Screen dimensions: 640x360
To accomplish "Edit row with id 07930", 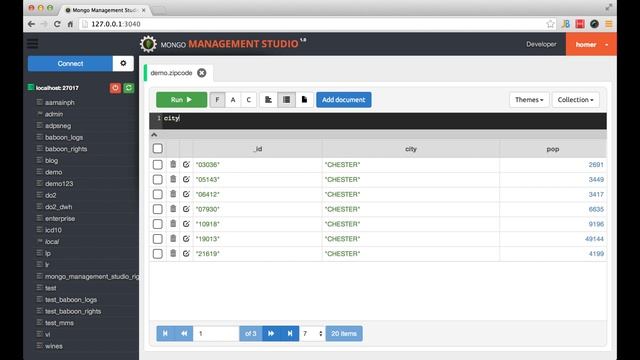I will click(186, 209).
